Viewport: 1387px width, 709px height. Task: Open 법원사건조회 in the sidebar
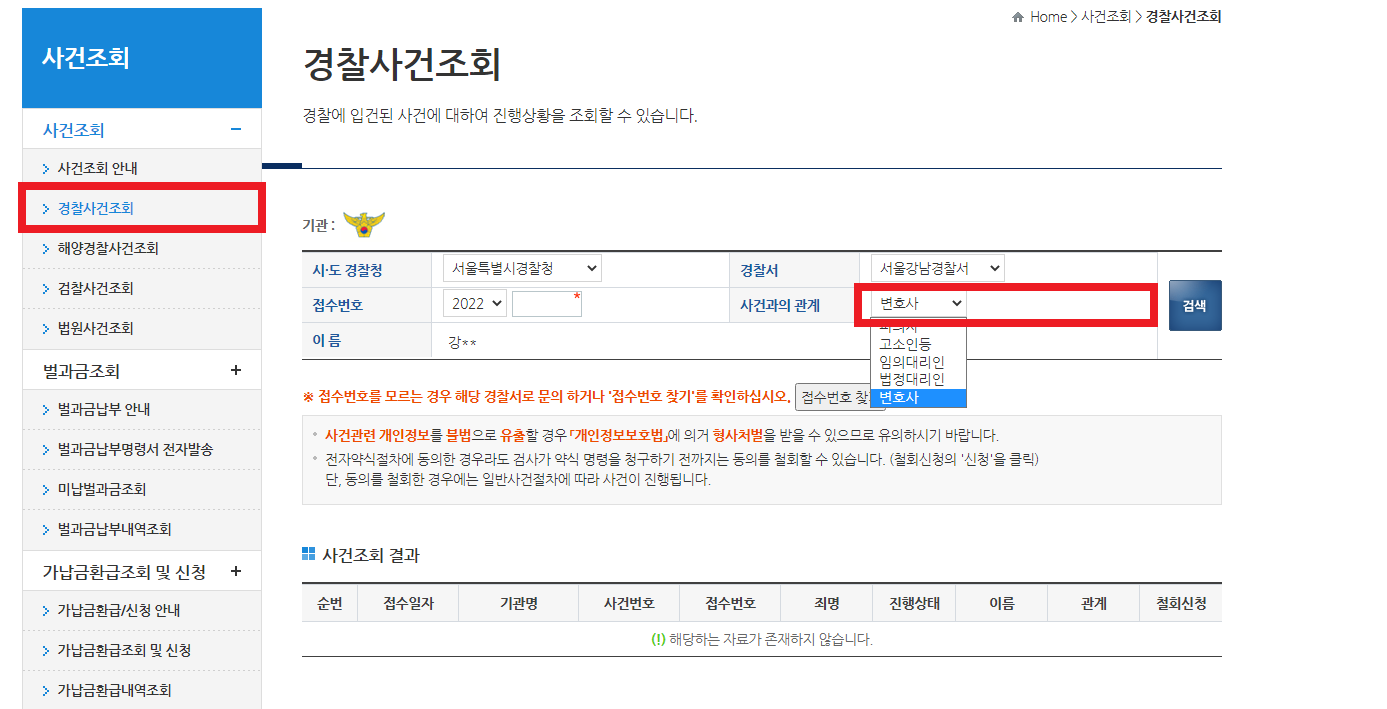95,328
